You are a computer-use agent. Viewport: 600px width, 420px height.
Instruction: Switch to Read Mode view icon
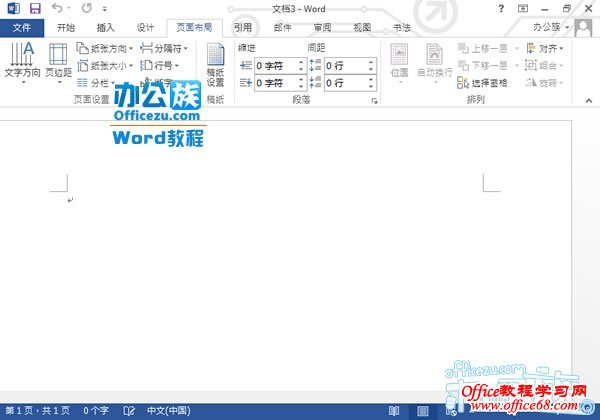pyautogui.click(x=394, y=411)
